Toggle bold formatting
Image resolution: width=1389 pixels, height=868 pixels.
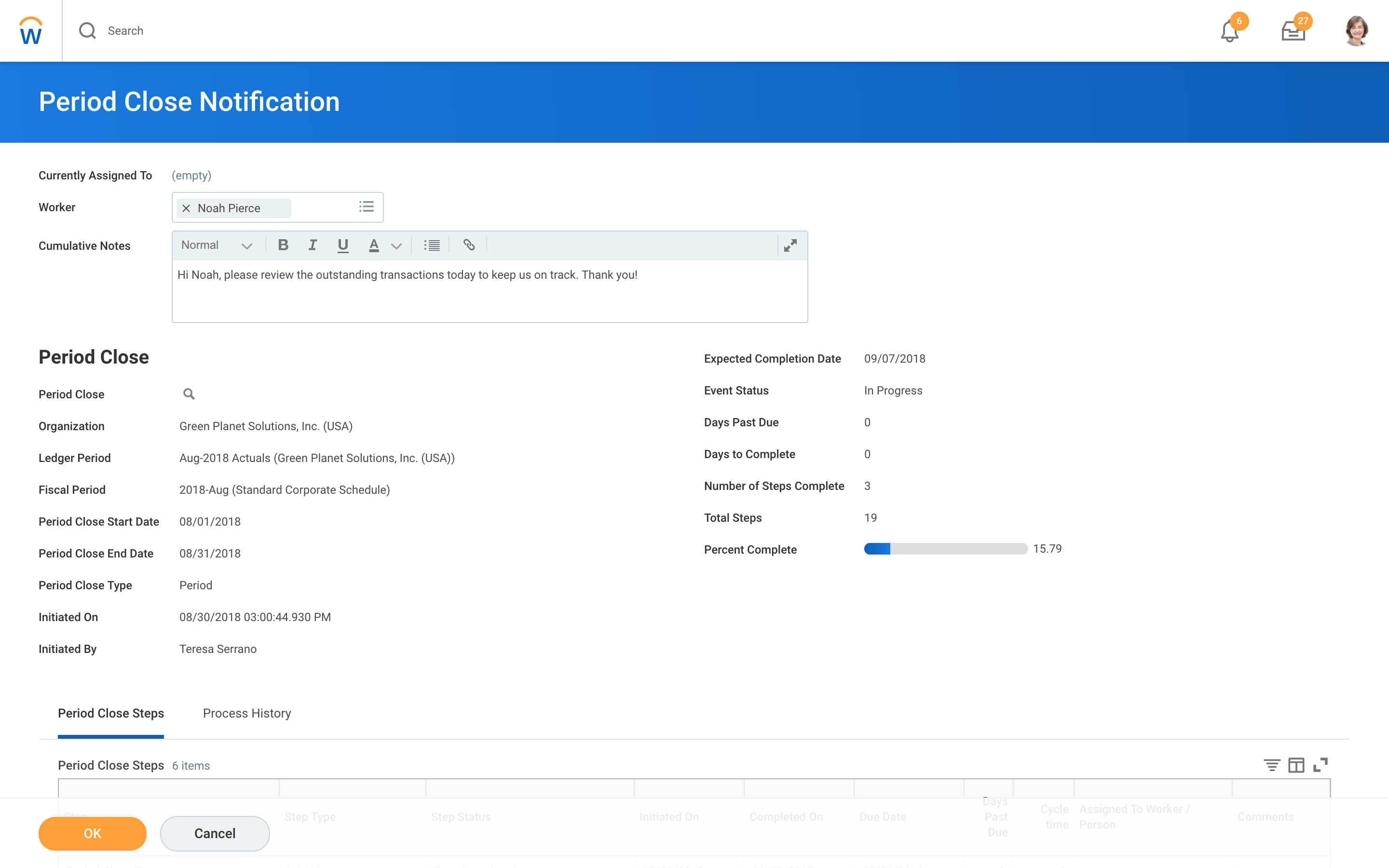click(283, 245)
